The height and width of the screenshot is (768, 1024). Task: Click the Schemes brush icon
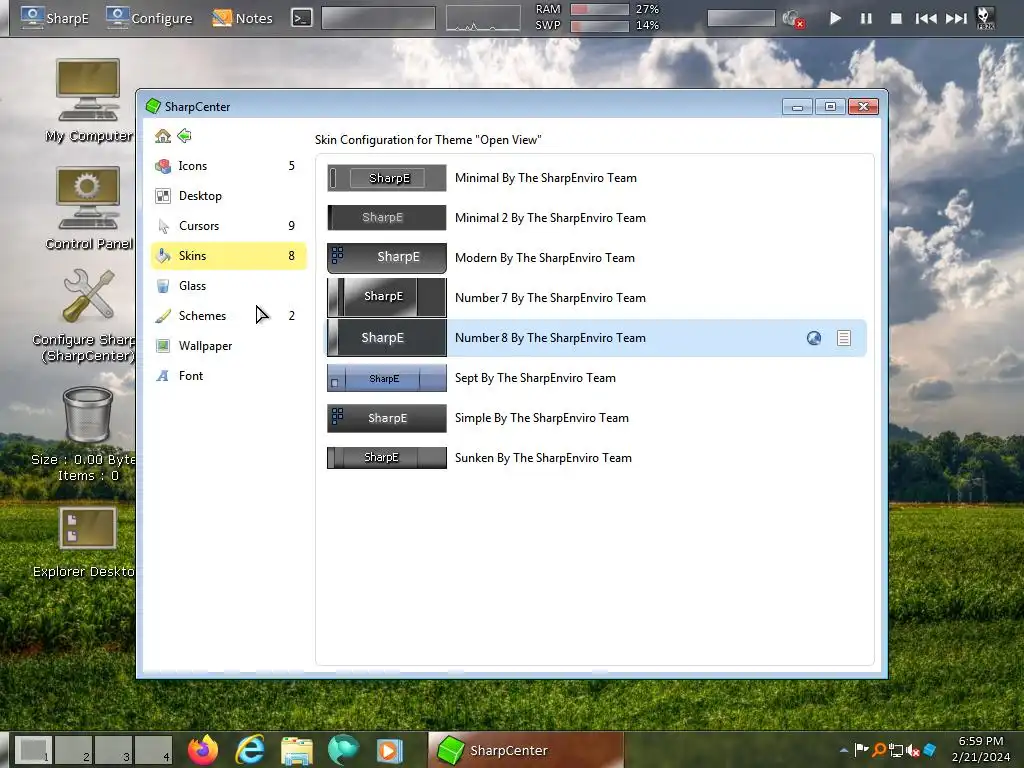[163, 316]
